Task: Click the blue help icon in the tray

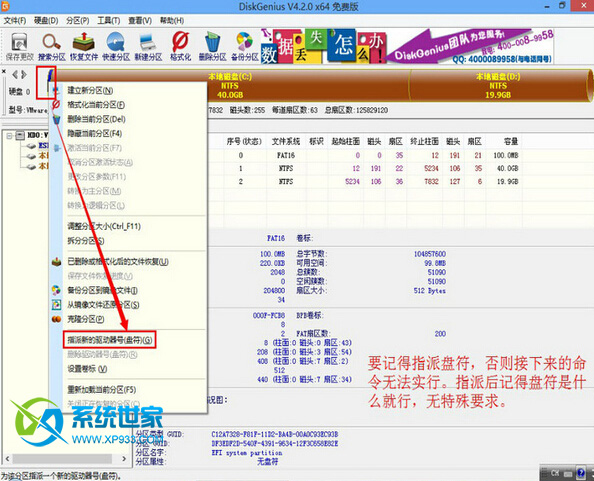Action: tap(580, 473)
